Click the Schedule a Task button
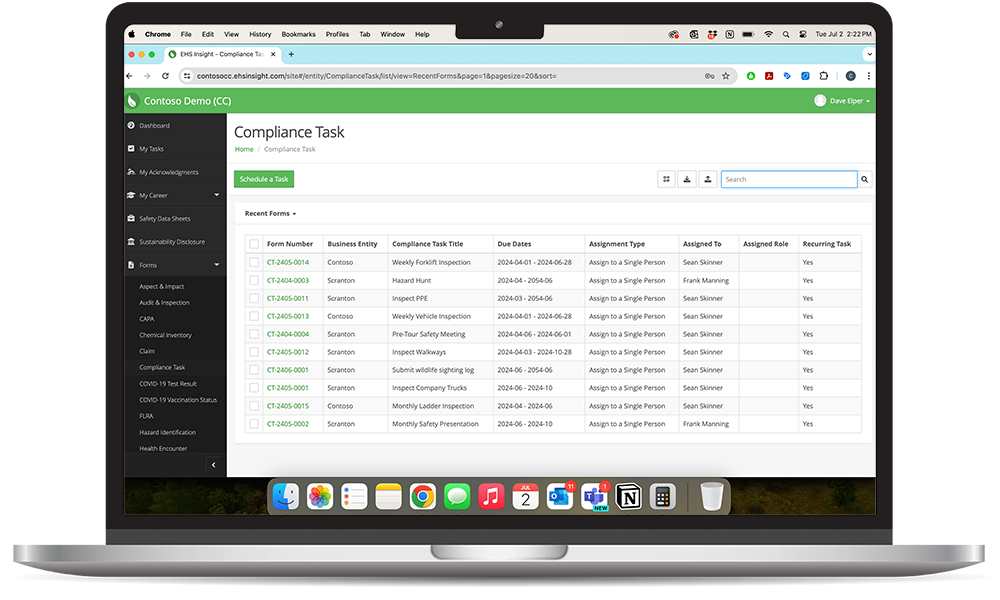Image resolution: width=1000 pixels, height=600 pixels. [263, 178]
